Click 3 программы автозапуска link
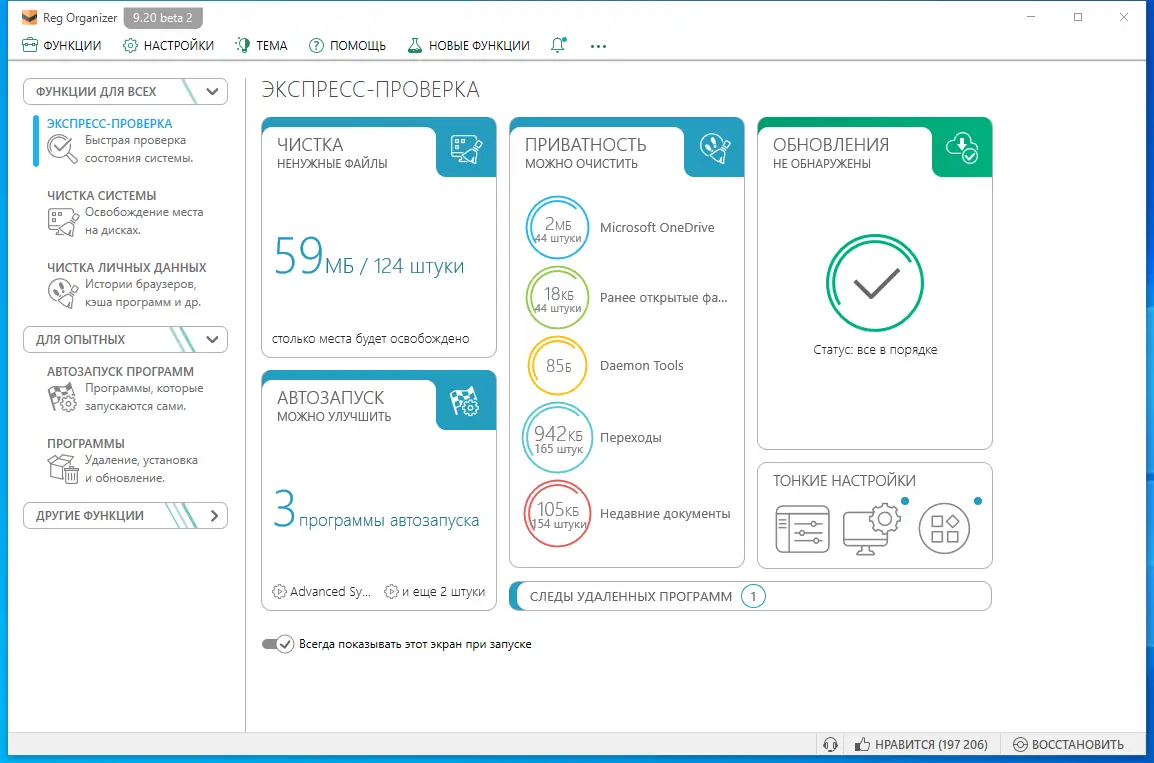The image size is (1154, 763). [x=376, y=511]
